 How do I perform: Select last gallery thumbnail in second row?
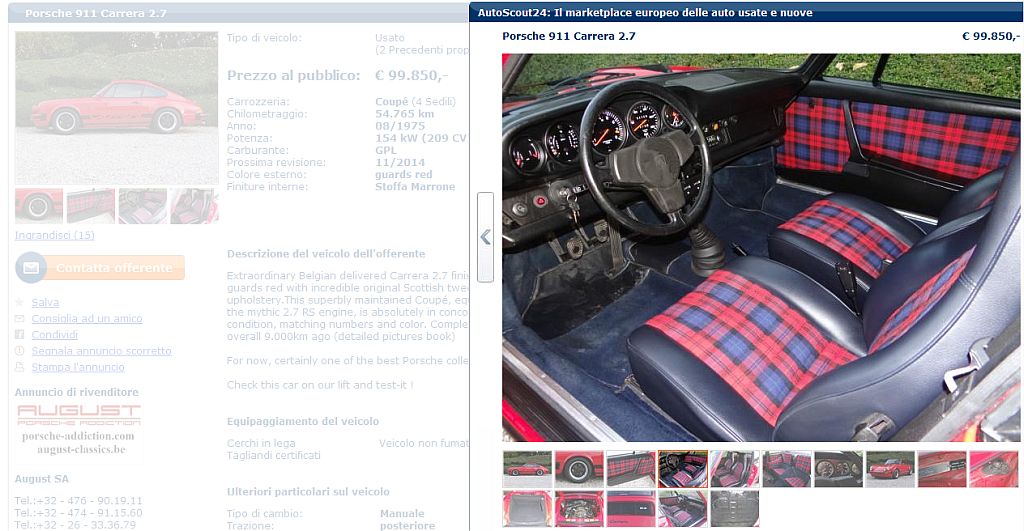click(735, 509)
